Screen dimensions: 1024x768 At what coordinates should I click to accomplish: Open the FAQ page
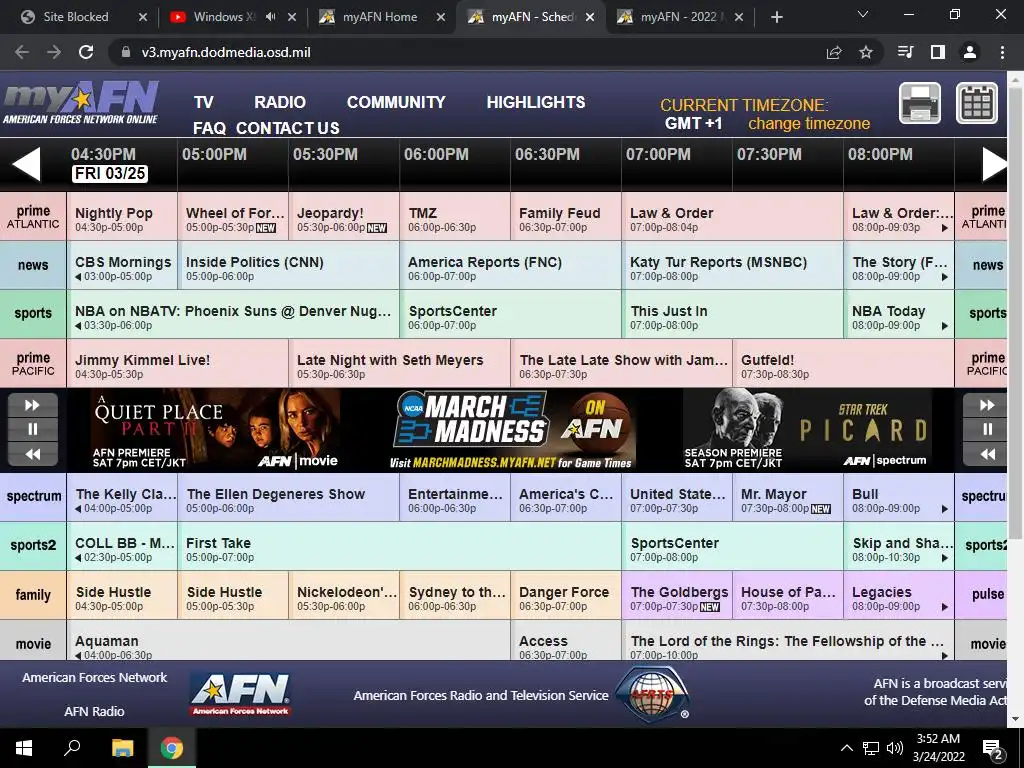(209, 128)
